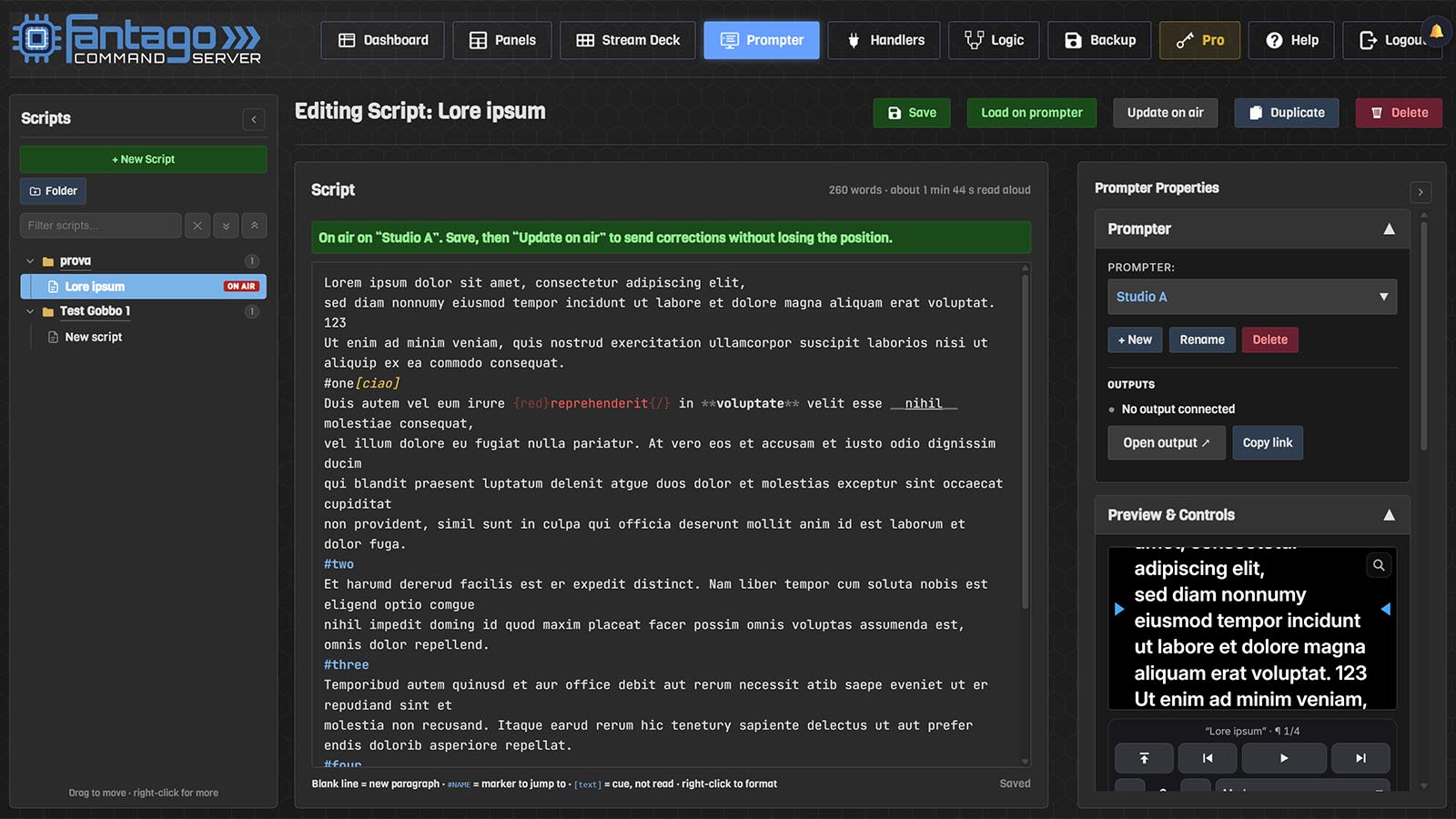Select the Prompter tab in navigation

coord(762,40)
